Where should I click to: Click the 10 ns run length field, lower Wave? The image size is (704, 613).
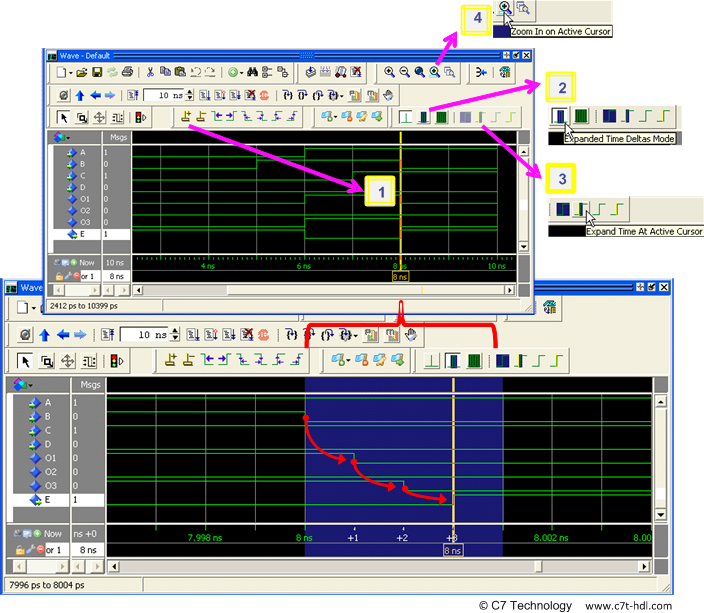[x=145, y=335]
